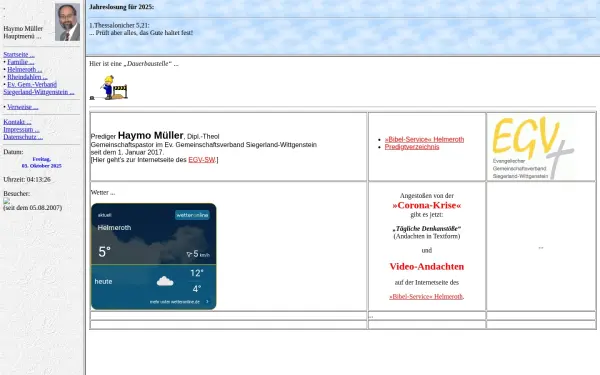Click Haymo Müller portrait photo
Viewport: 600px width, 375px height.
67,22
